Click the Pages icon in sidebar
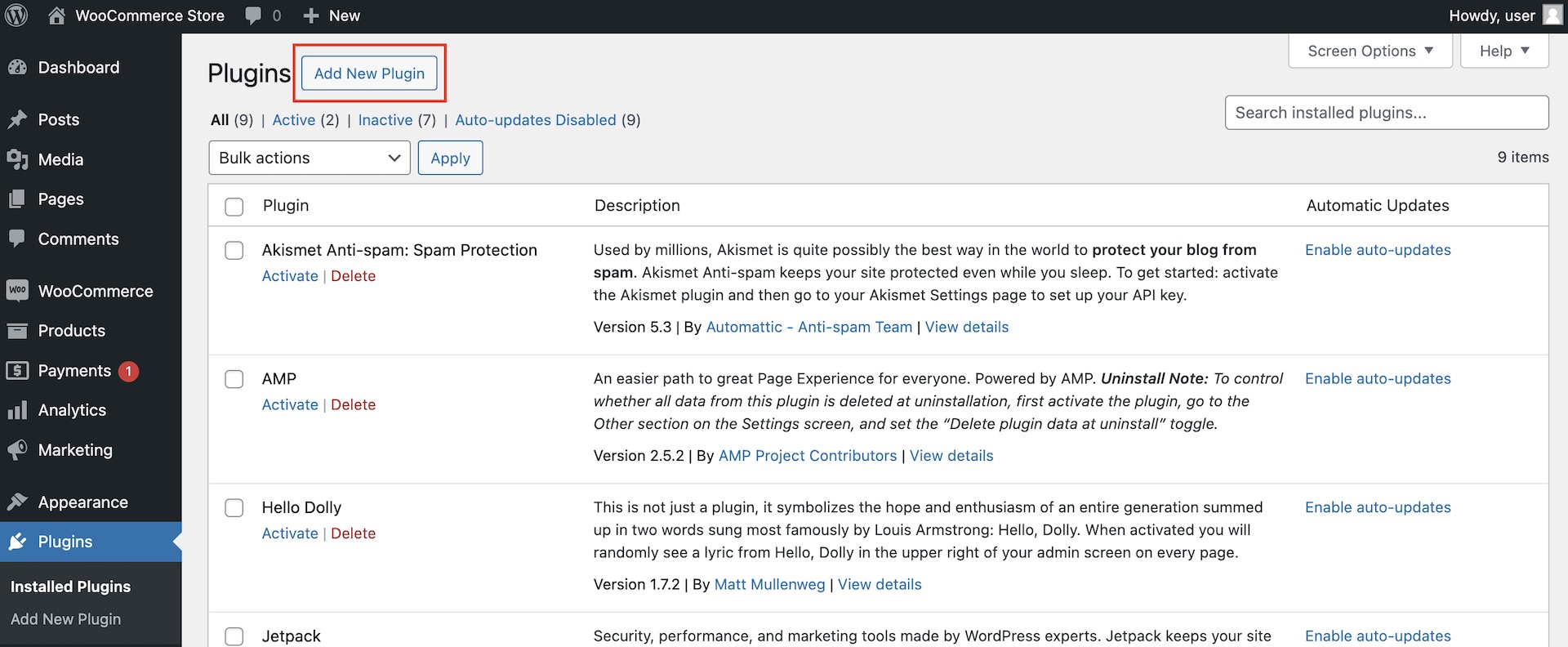1568x647 pixels. [x=17, y=199]
